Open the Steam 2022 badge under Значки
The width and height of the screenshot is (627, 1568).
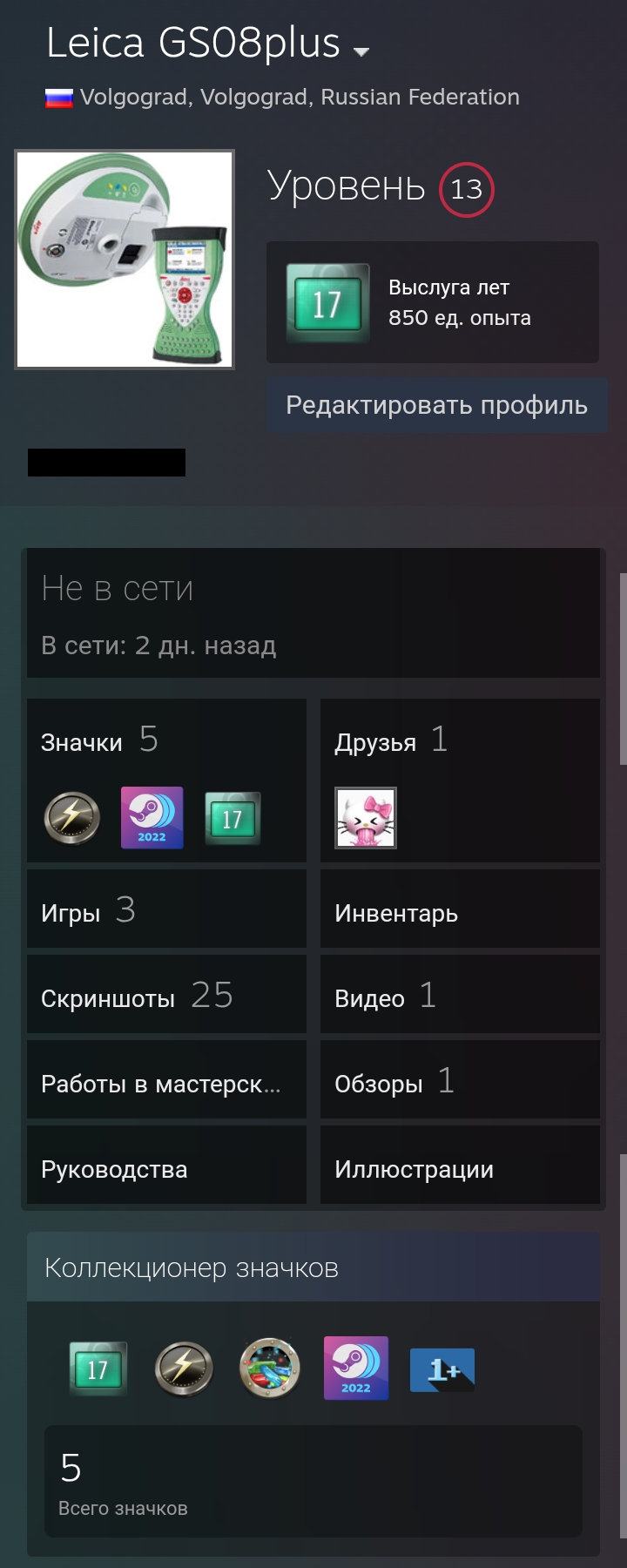tap(152, 818)
